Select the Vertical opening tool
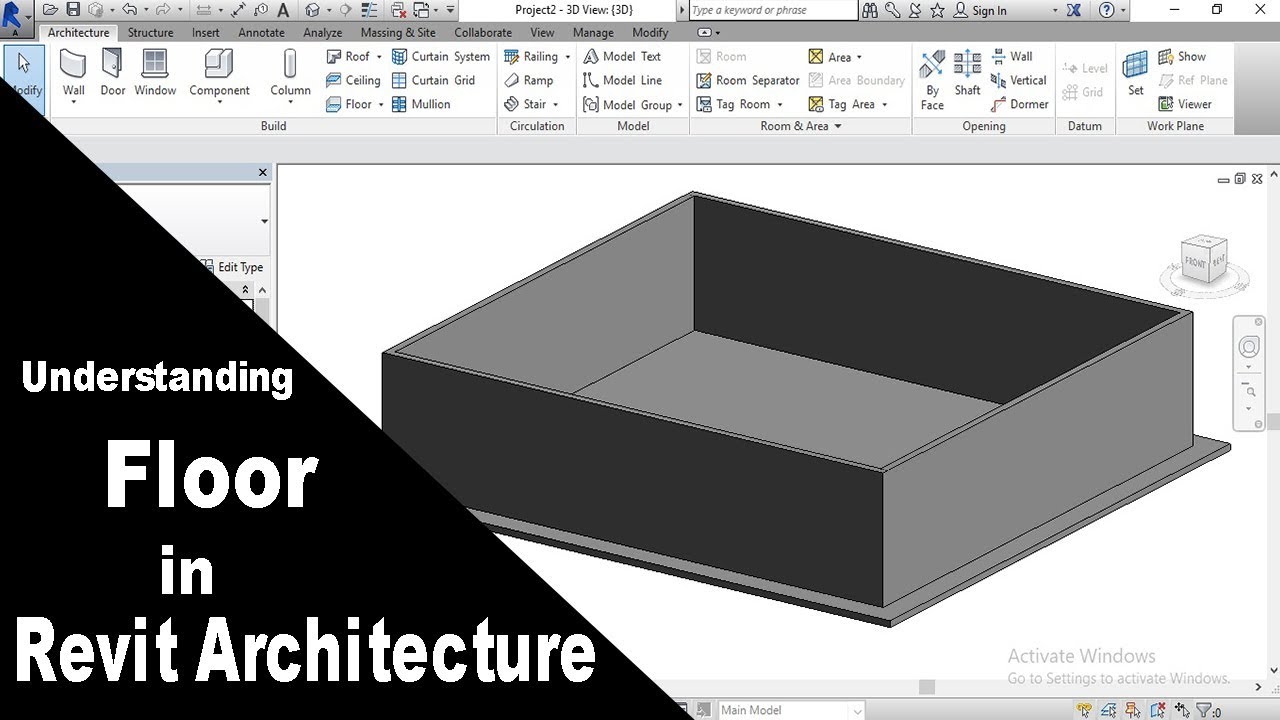The width and height of the screenshot is (1280, 720). 1018,80
